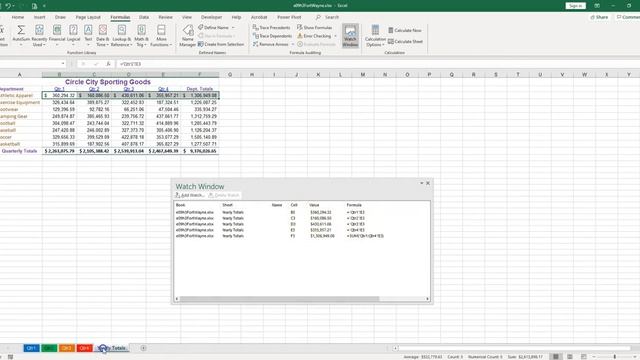640x360 pixels.
Task: Open Text functions library
Action: [88, 35]
